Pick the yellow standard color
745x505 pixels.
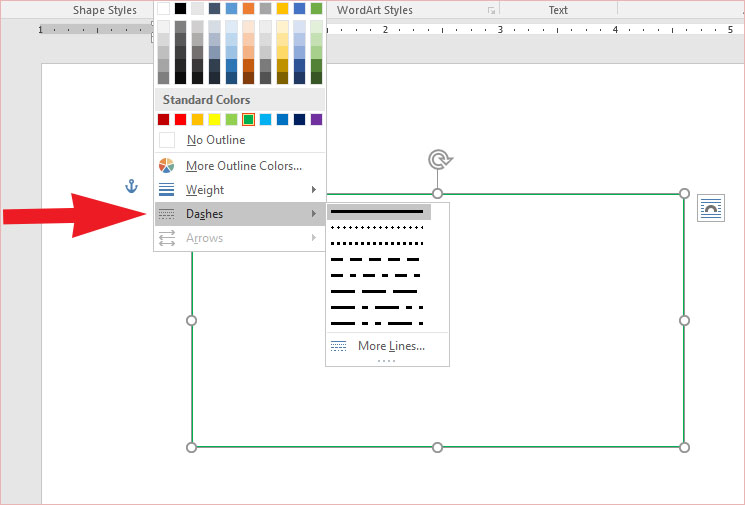pos(214,119)
